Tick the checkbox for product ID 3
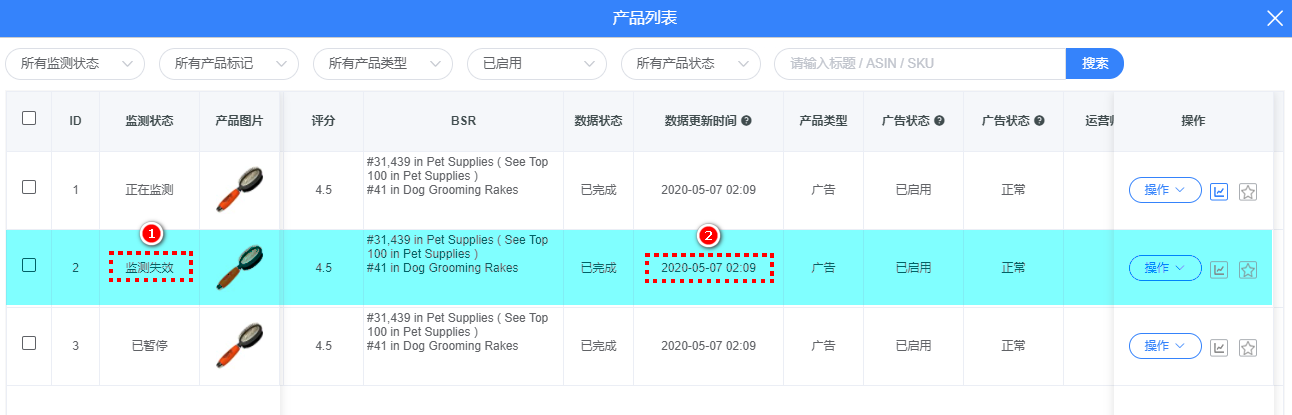Screen dimensions: 1292x415 click(29, 343)
